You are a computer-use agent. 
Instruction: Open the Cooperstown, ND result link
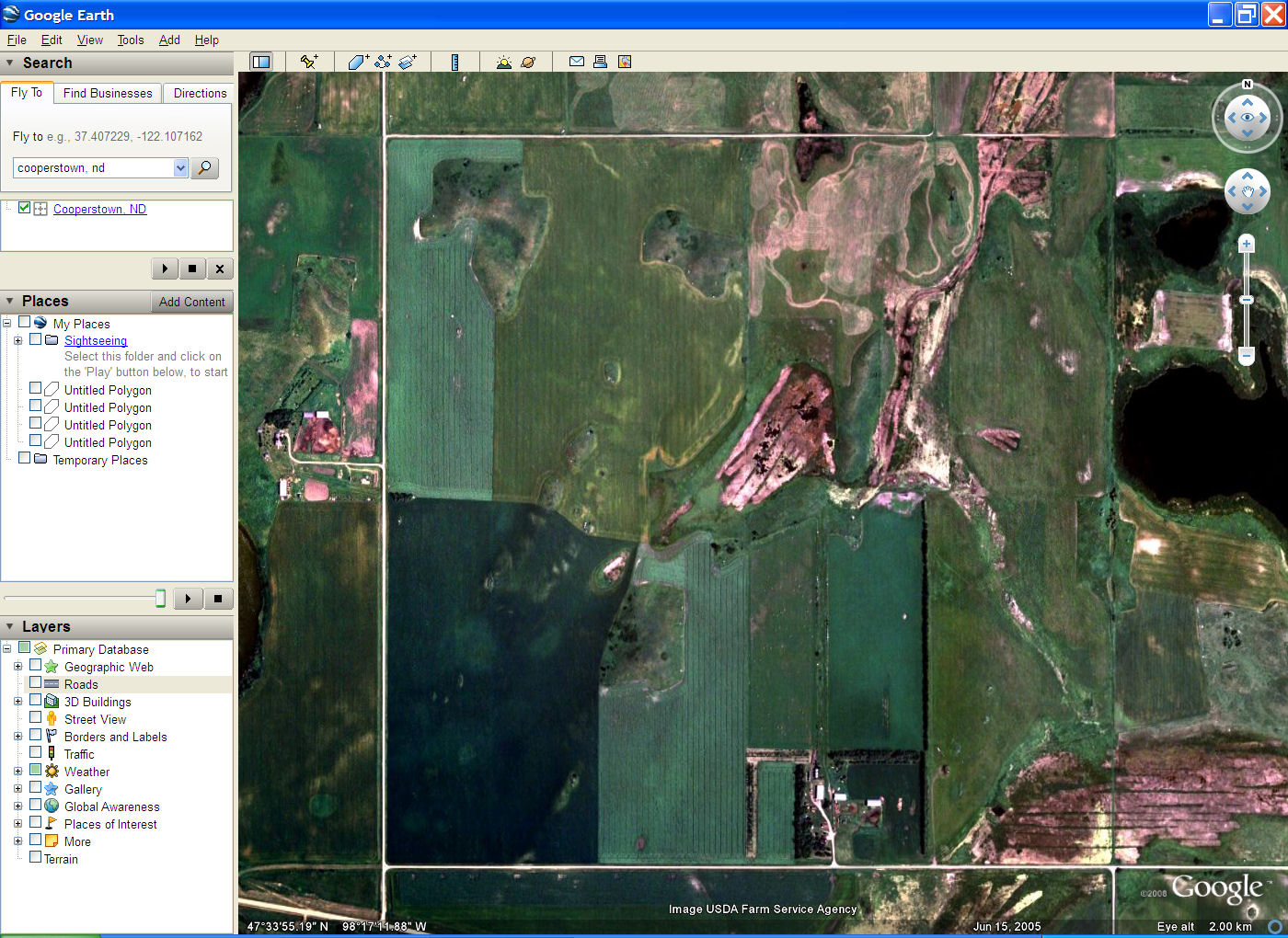point(99,209)
